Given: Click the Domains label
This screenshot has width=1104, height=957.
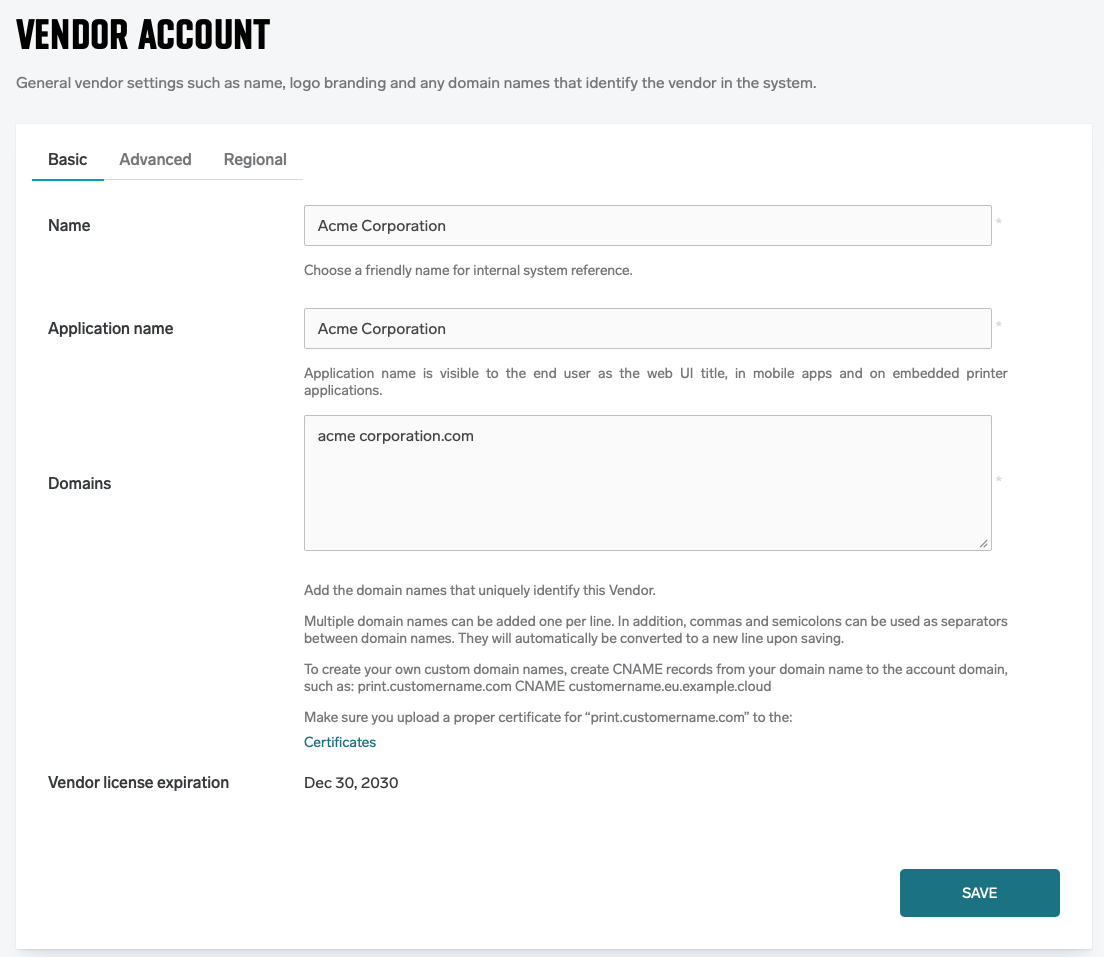Looking at the screenshot, I should [79, 483].
